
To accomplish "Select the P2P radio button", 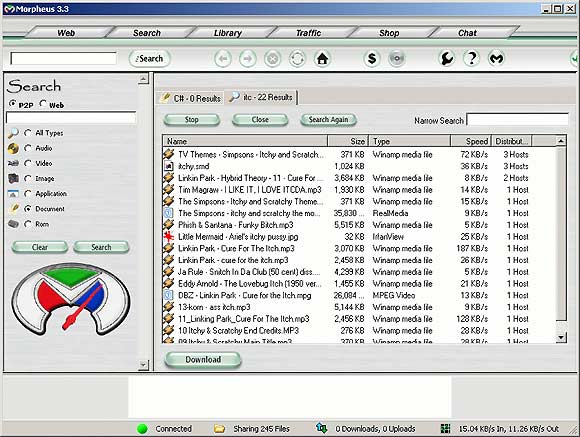I will [x=13, y=104].
